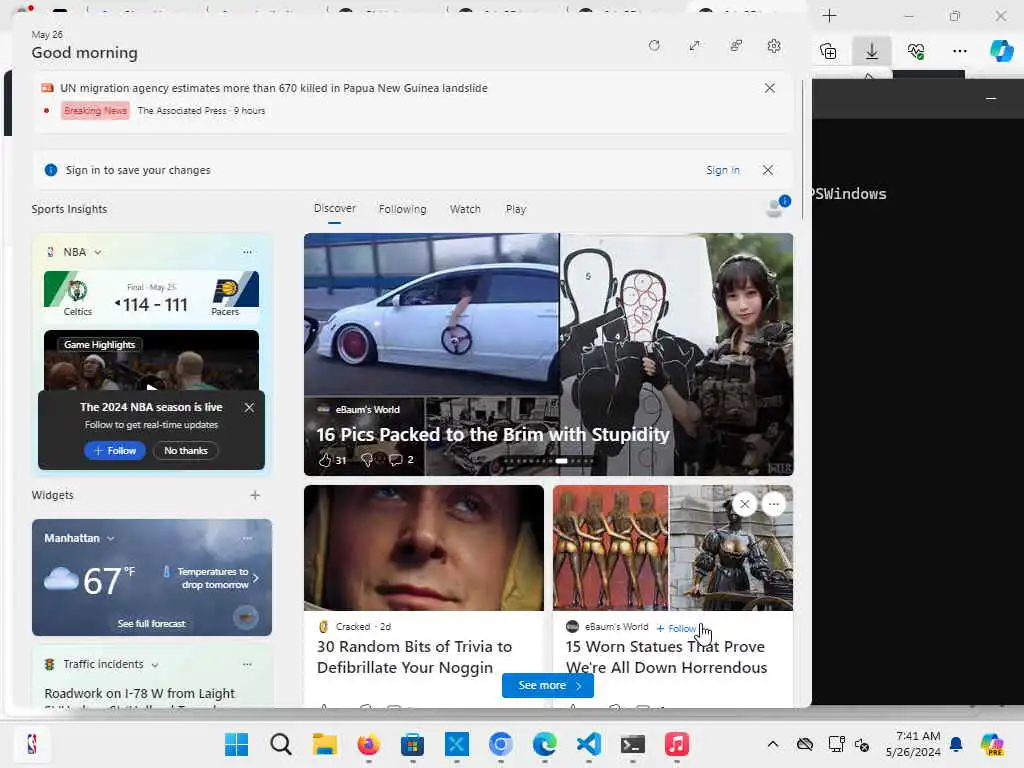Close the NBA season popup

pos(249,408)
